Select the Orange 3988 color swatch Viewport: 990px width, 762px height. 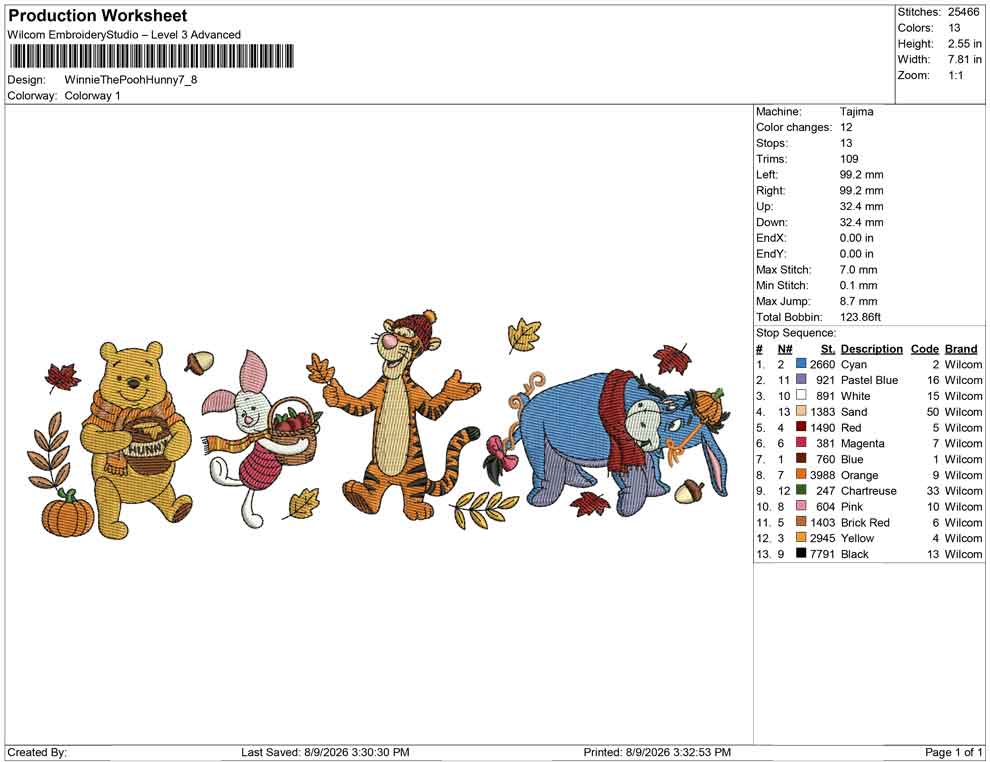[801, 474]
